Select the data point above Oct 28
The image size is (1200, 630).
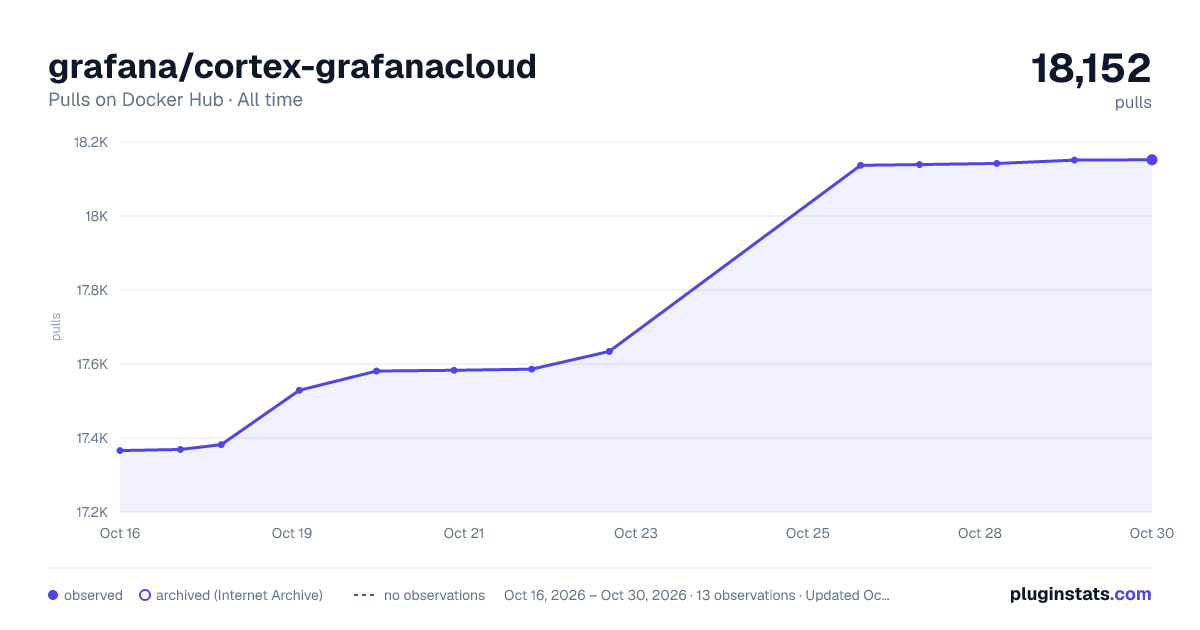[997, 163]
